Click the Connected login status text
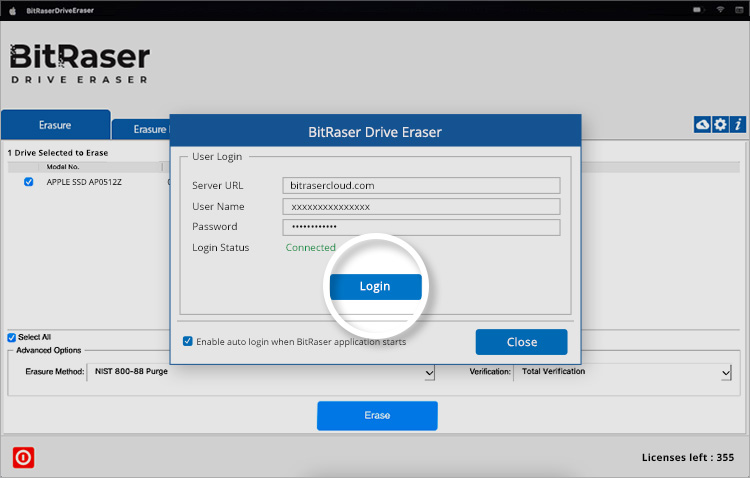 click(x=310, y=247)
